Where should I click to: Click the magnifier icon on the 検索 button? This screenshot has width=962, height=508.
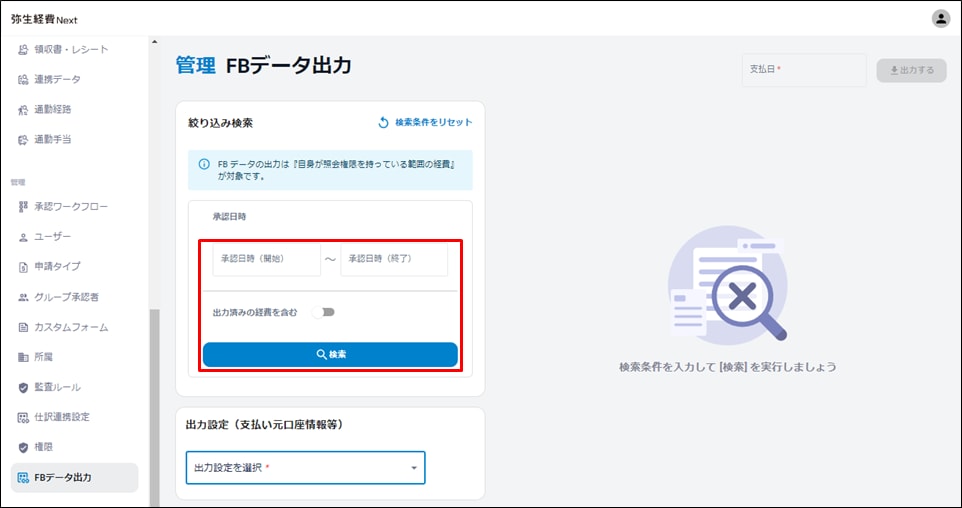tap(321, 355)
